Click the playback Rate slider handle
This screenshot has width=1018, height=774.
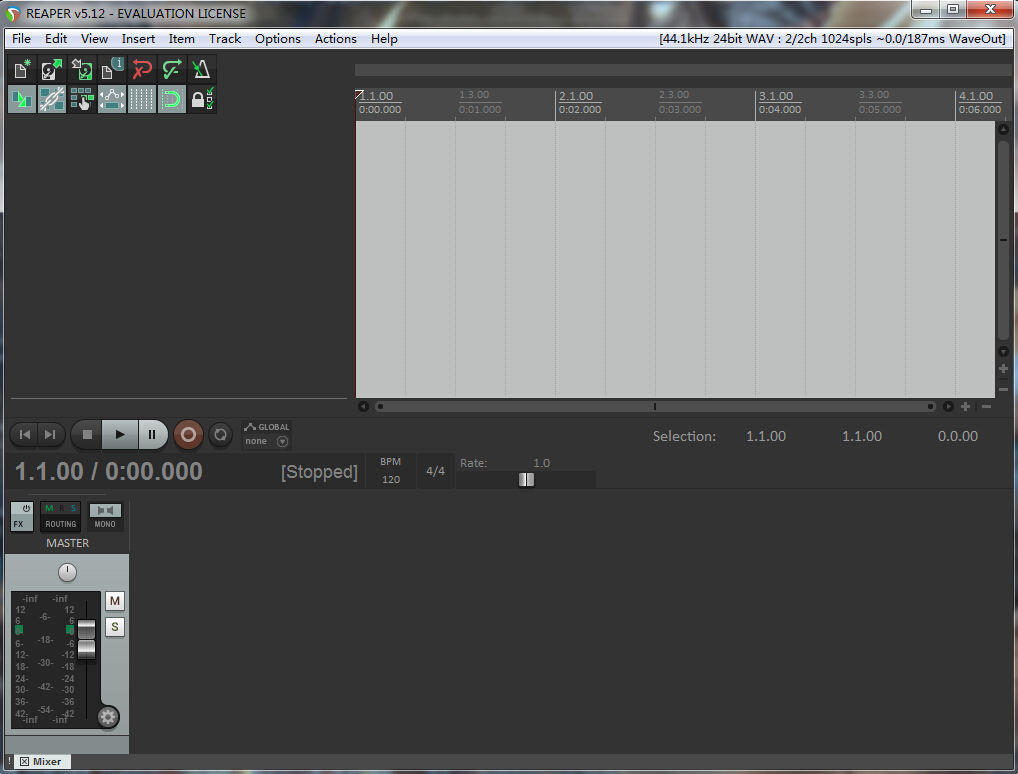(x=526, y=479)
